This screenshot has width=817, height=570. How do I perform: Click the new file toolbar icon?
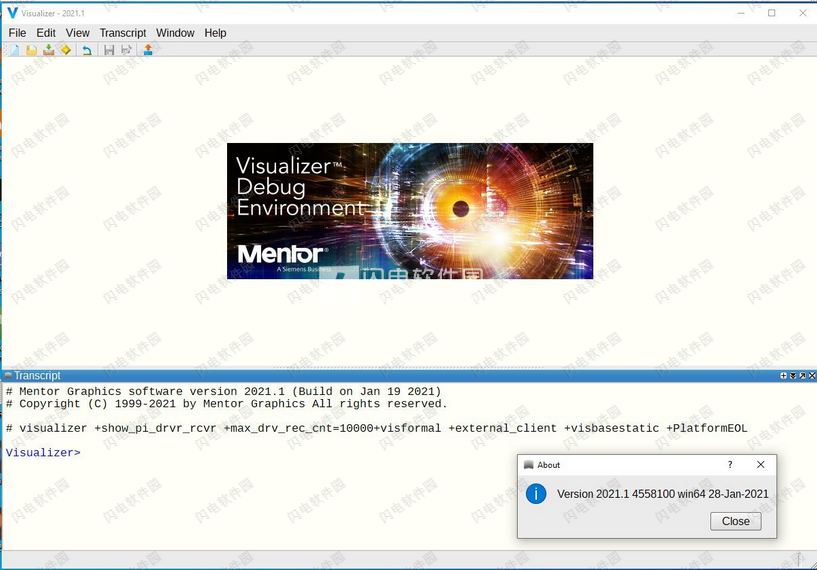15,50
